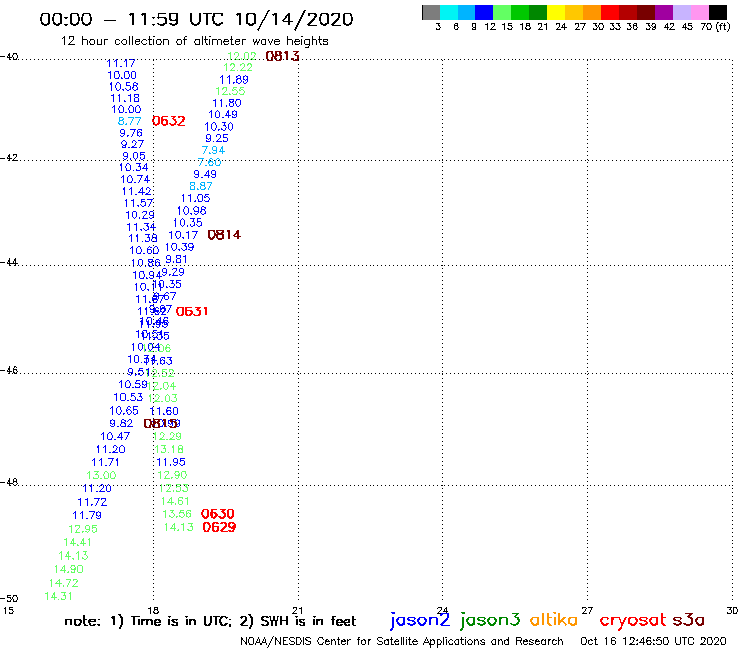740x650 pixels.
Task: Click the wave height value 11.17
Action: point(121,63)
